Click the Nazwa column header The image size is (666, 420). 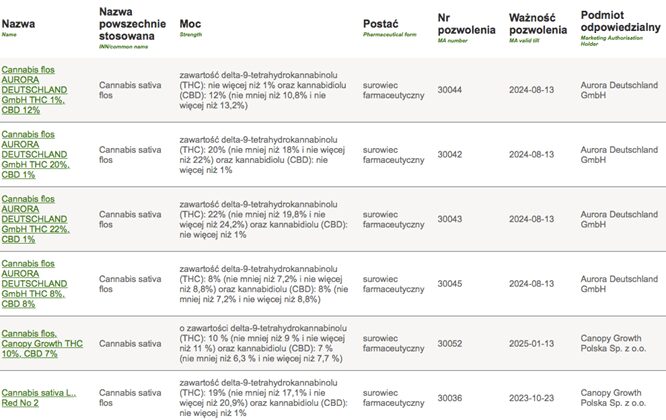tap(18, 24)
